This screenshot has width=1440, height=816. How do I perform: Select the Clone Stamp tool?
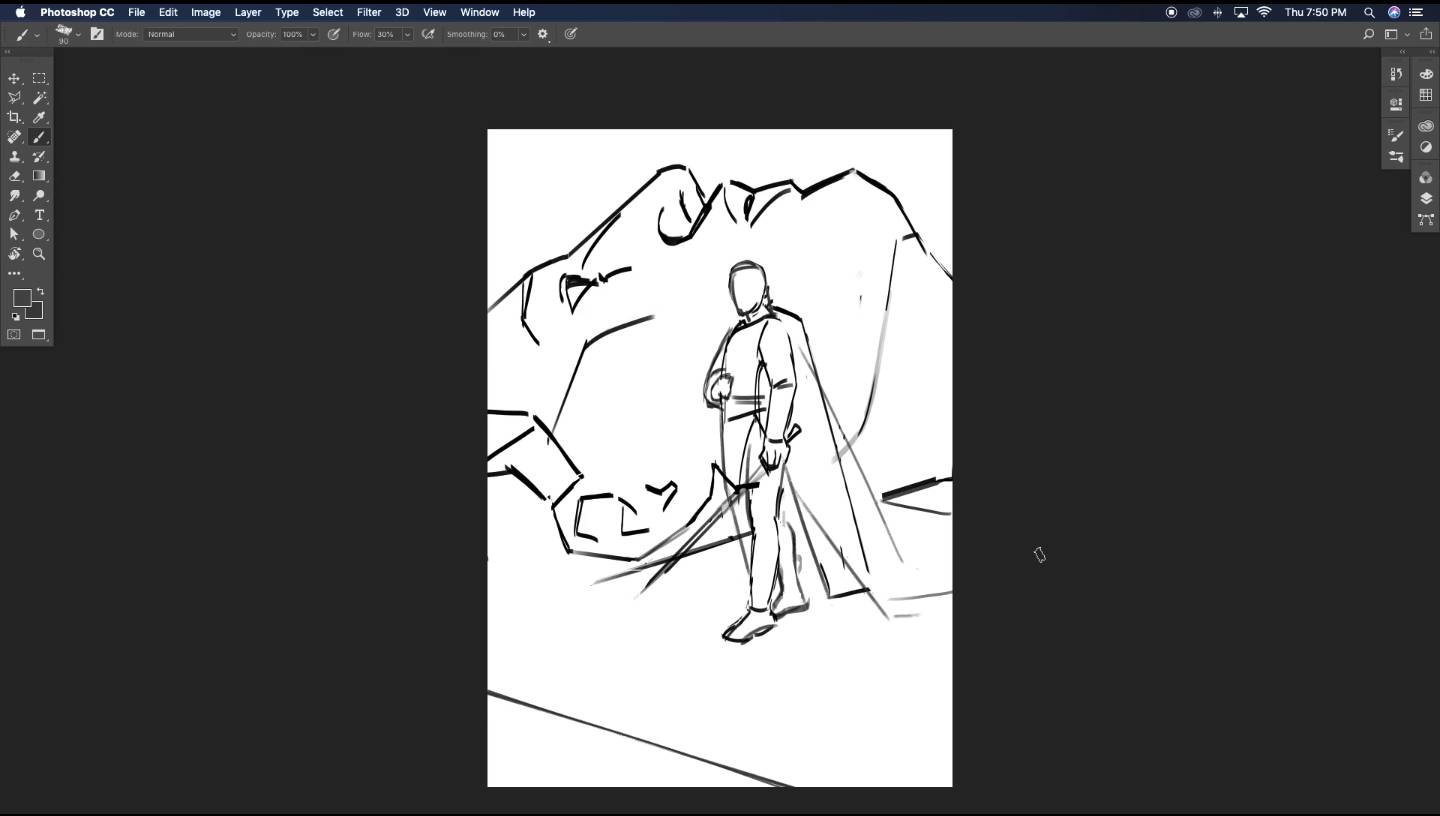coord(15,156)
